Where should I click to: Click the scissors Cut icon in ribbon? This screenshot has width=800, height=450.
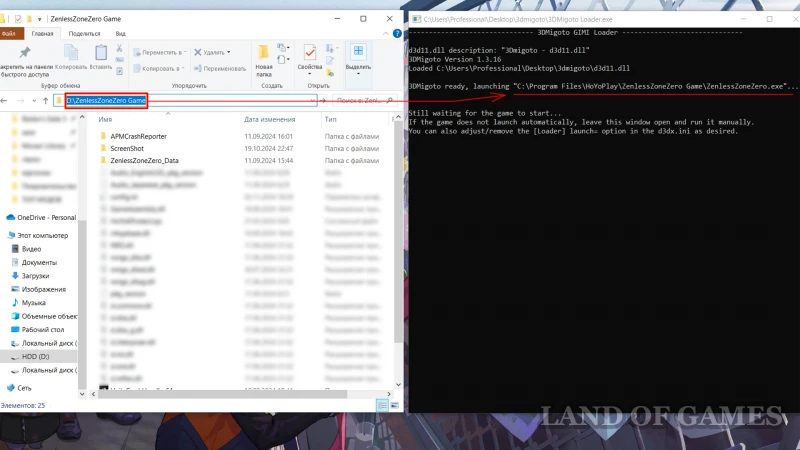coord(119,48)
